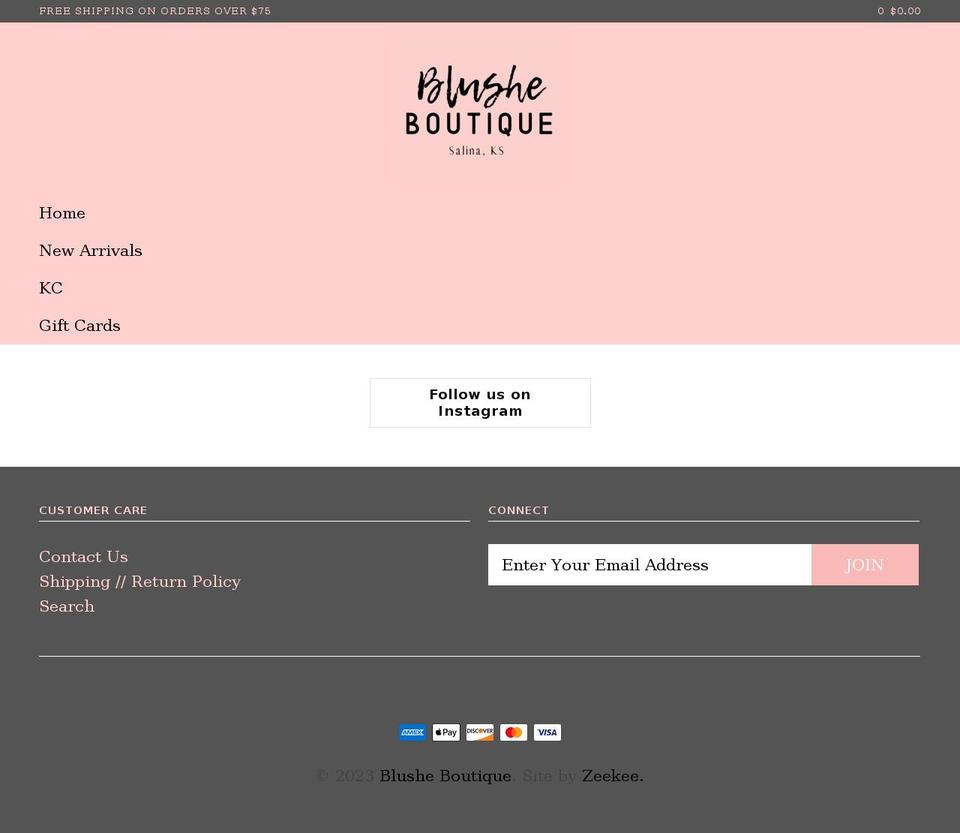The height and width of the screenshot is (833, 960).
Task: Click the Visa payment icon
Action: (547, 732)
